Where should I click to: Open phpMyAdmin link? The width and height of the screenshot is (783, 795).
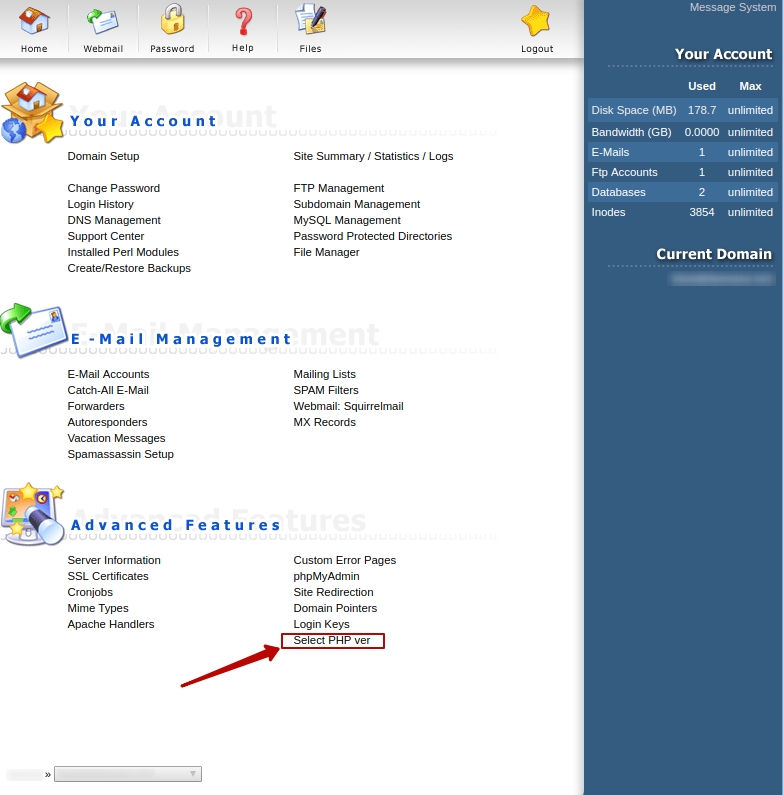[326, 576]
